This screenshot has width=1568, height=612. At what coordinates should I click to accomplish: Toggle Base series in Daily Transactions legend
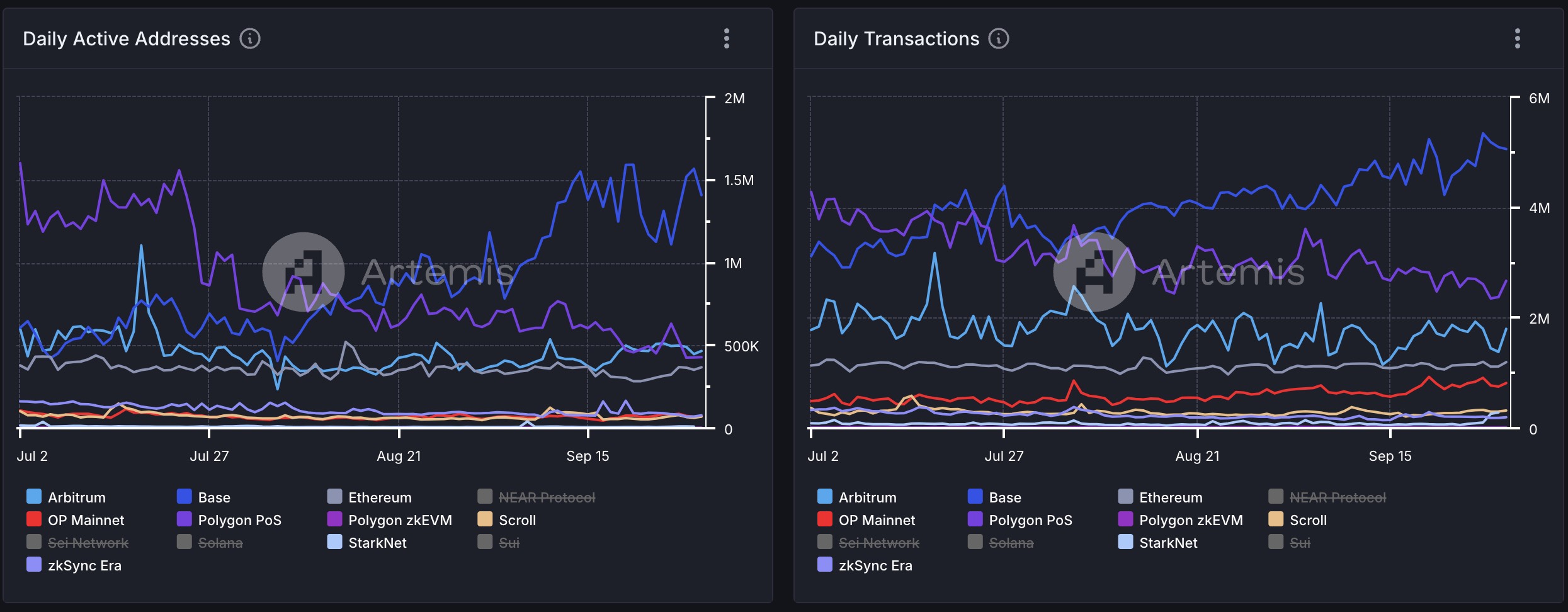tap(994, 497)
